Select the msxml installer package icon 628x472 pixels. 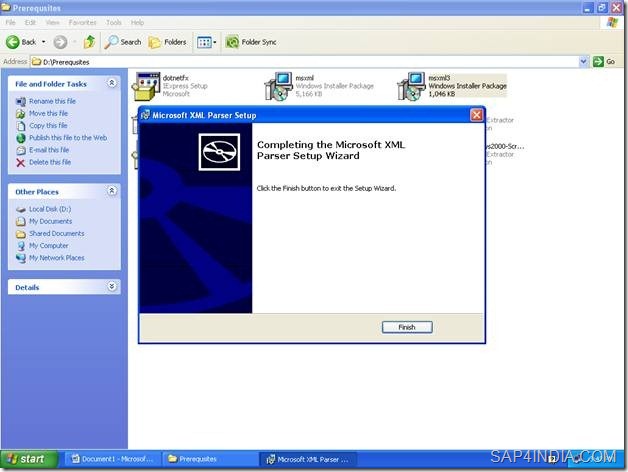click(279, 86)
